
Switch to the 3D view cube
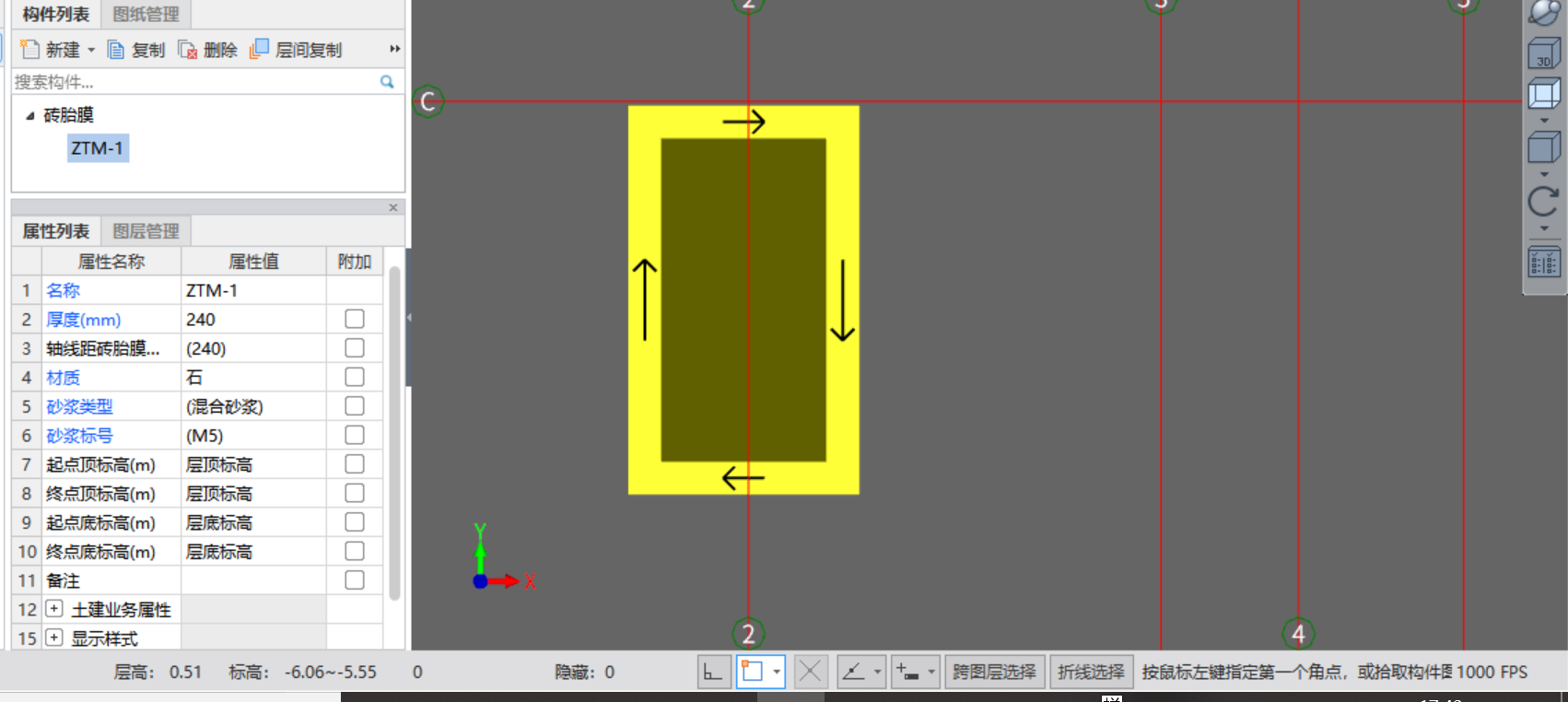pyautogui.click(x=1544, y=53)
